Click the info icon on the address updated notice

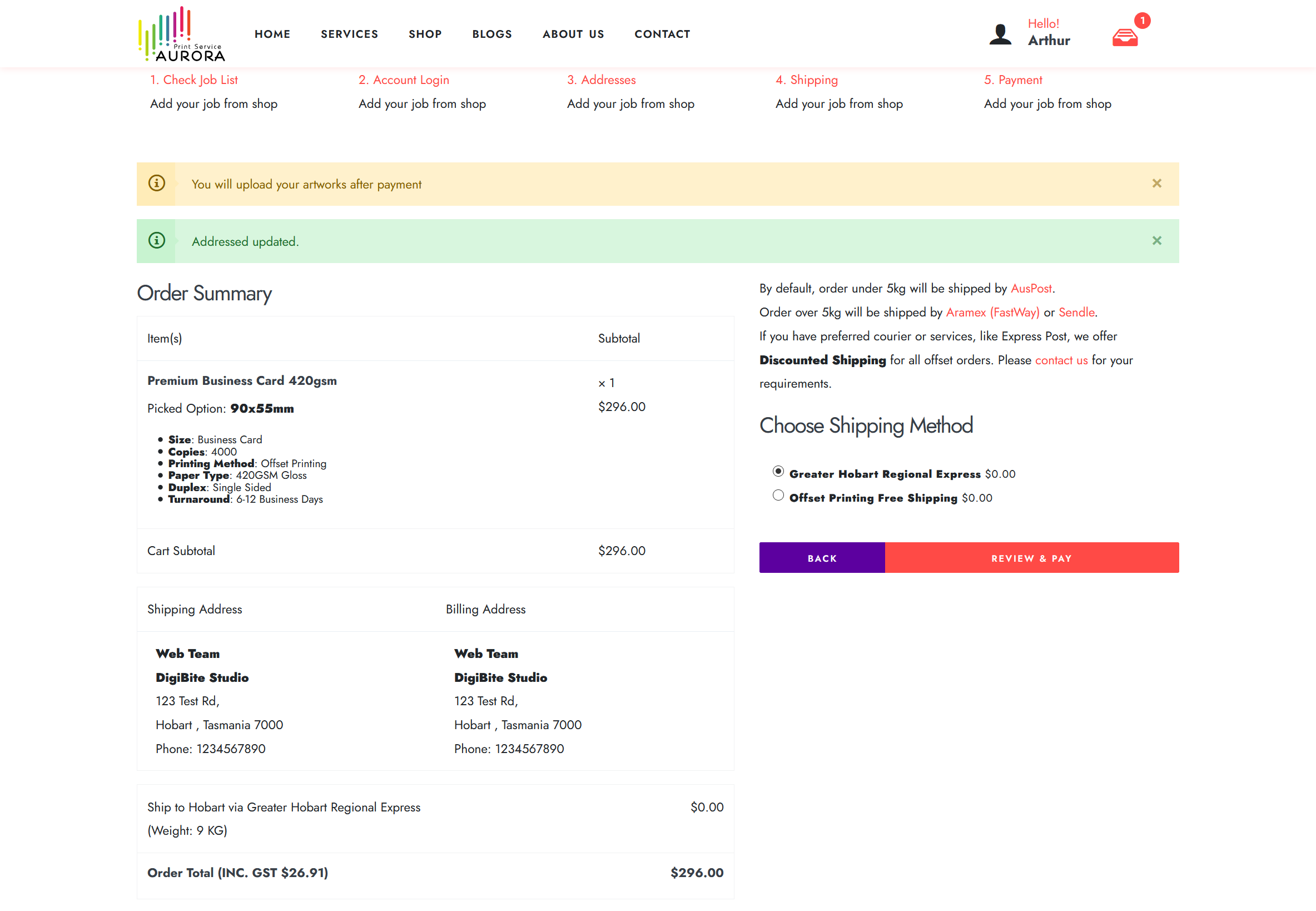pos(157,240)
